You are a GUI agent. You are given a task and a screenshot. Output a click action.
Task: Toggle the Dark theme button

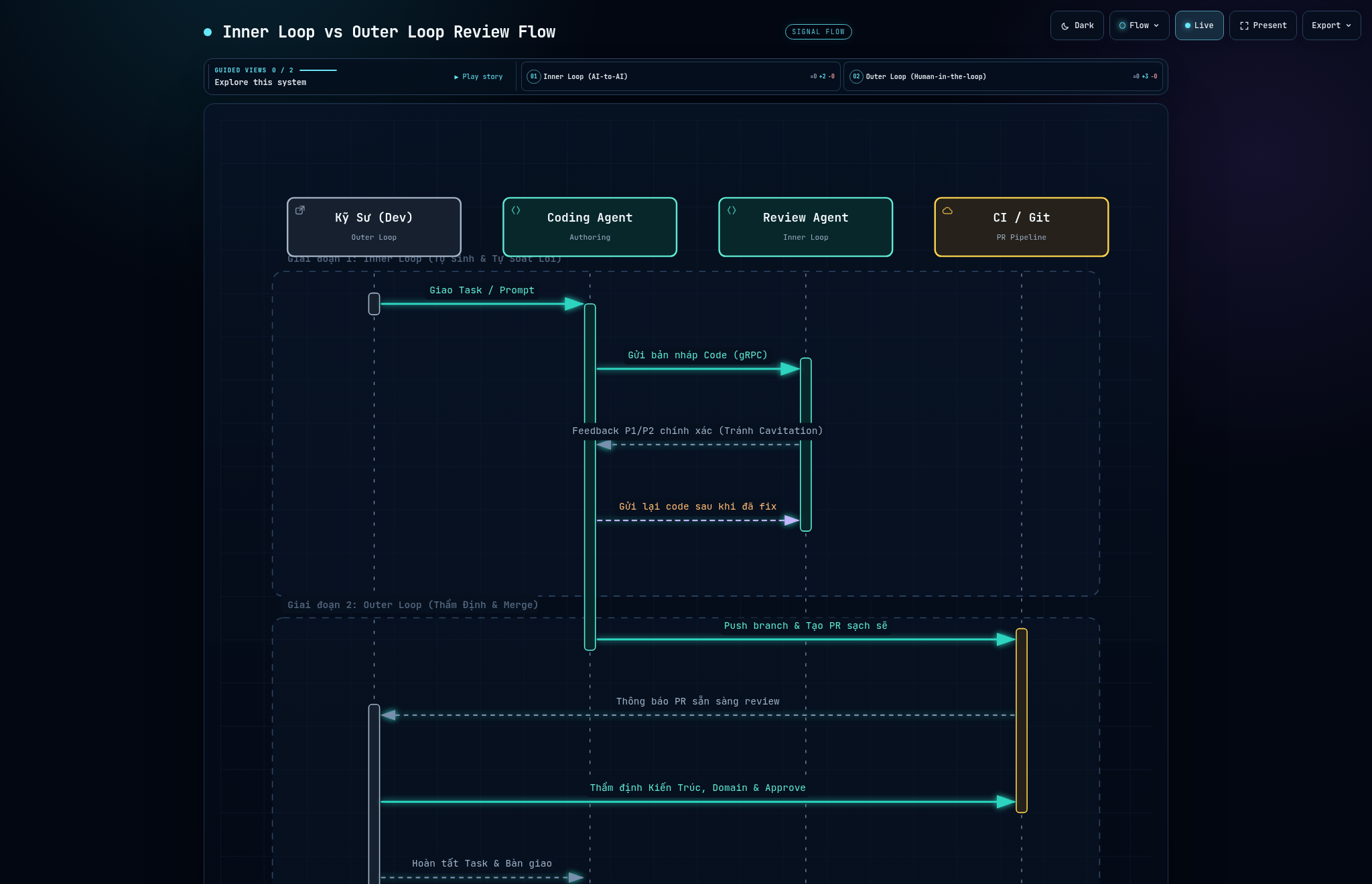(x=1077, y=25)
